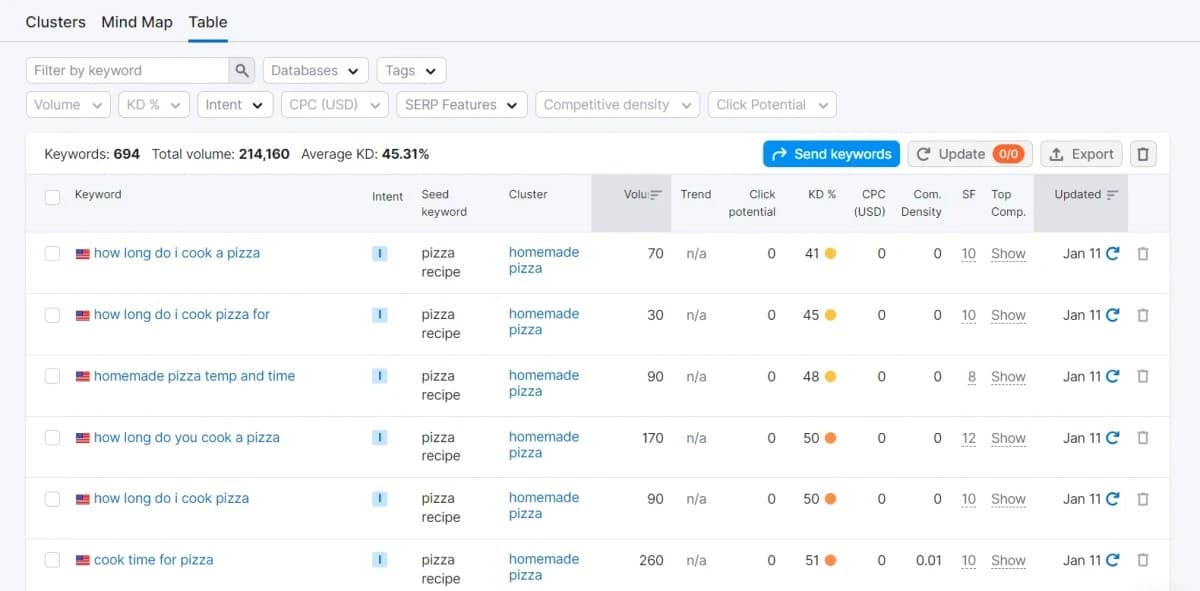Click in the Filter by keyword field

pyautogui.click(x=128, y=71)
